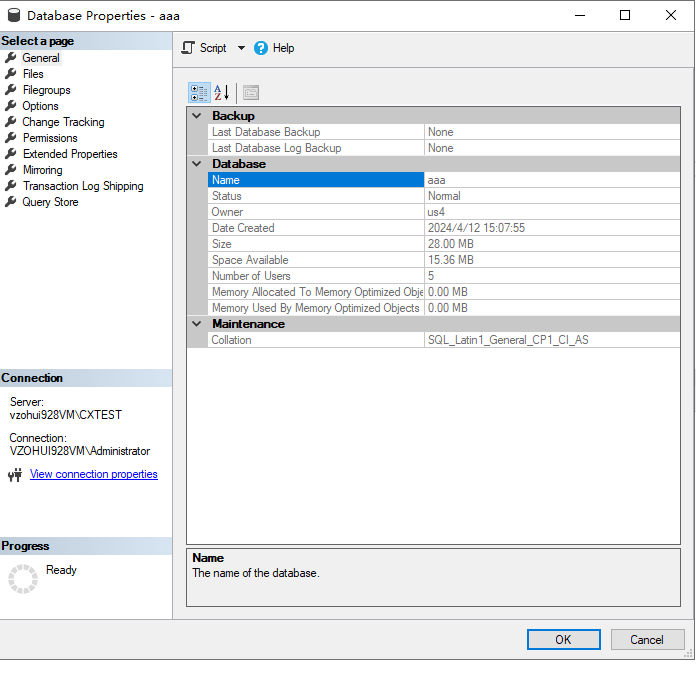Click the '28.00 MB' size value
The width and height of the screenshot is (696, 674).
point(451,244)
